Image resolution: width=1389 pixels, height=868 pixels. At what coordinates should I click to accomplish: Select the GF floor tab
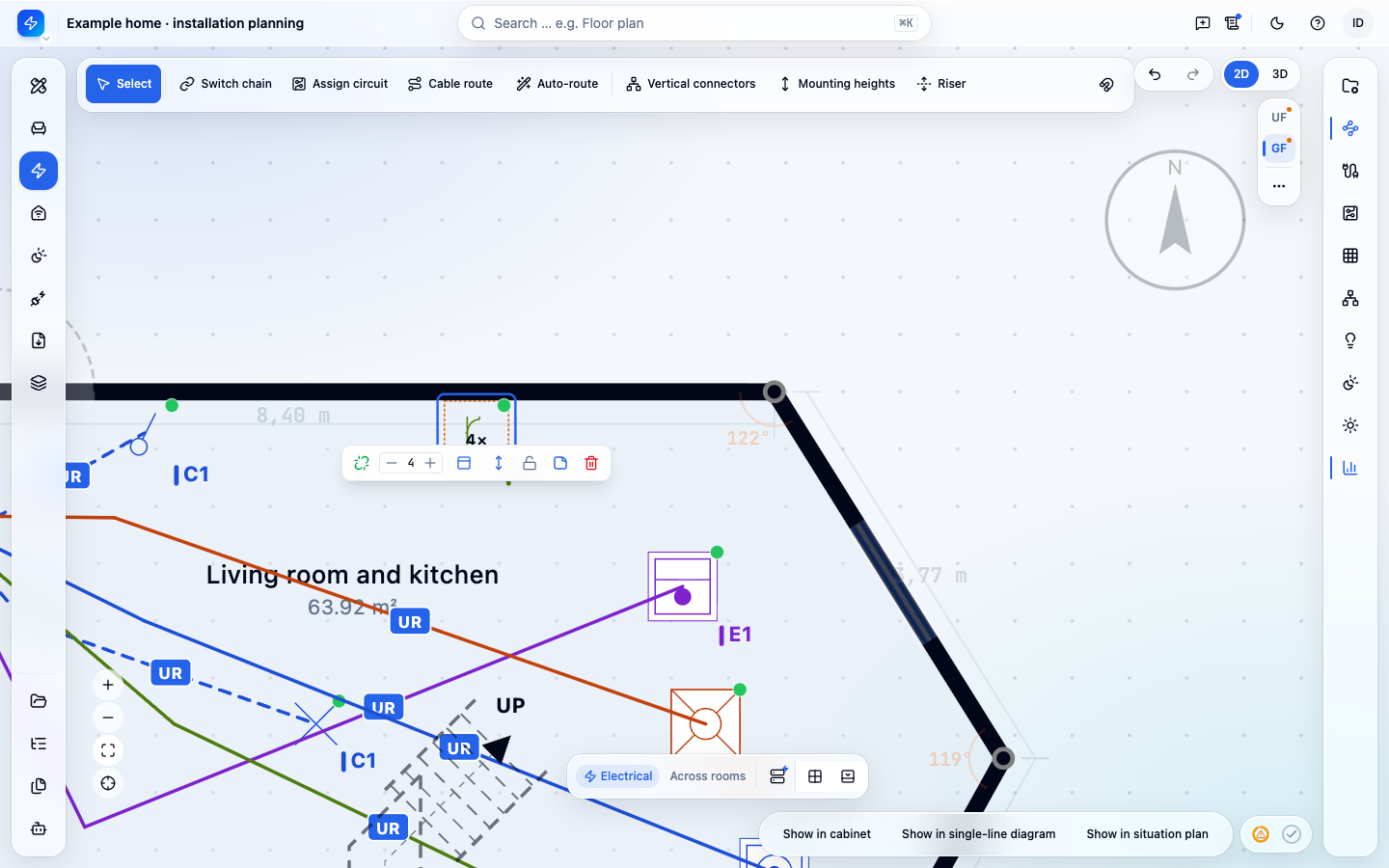pos(1279,149)
